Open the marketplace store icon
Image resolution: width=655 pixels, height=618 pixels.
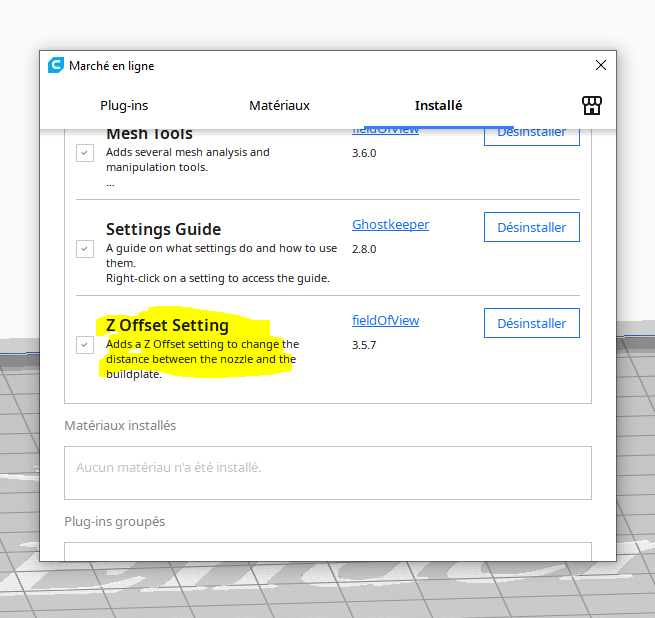click(592, 105)
